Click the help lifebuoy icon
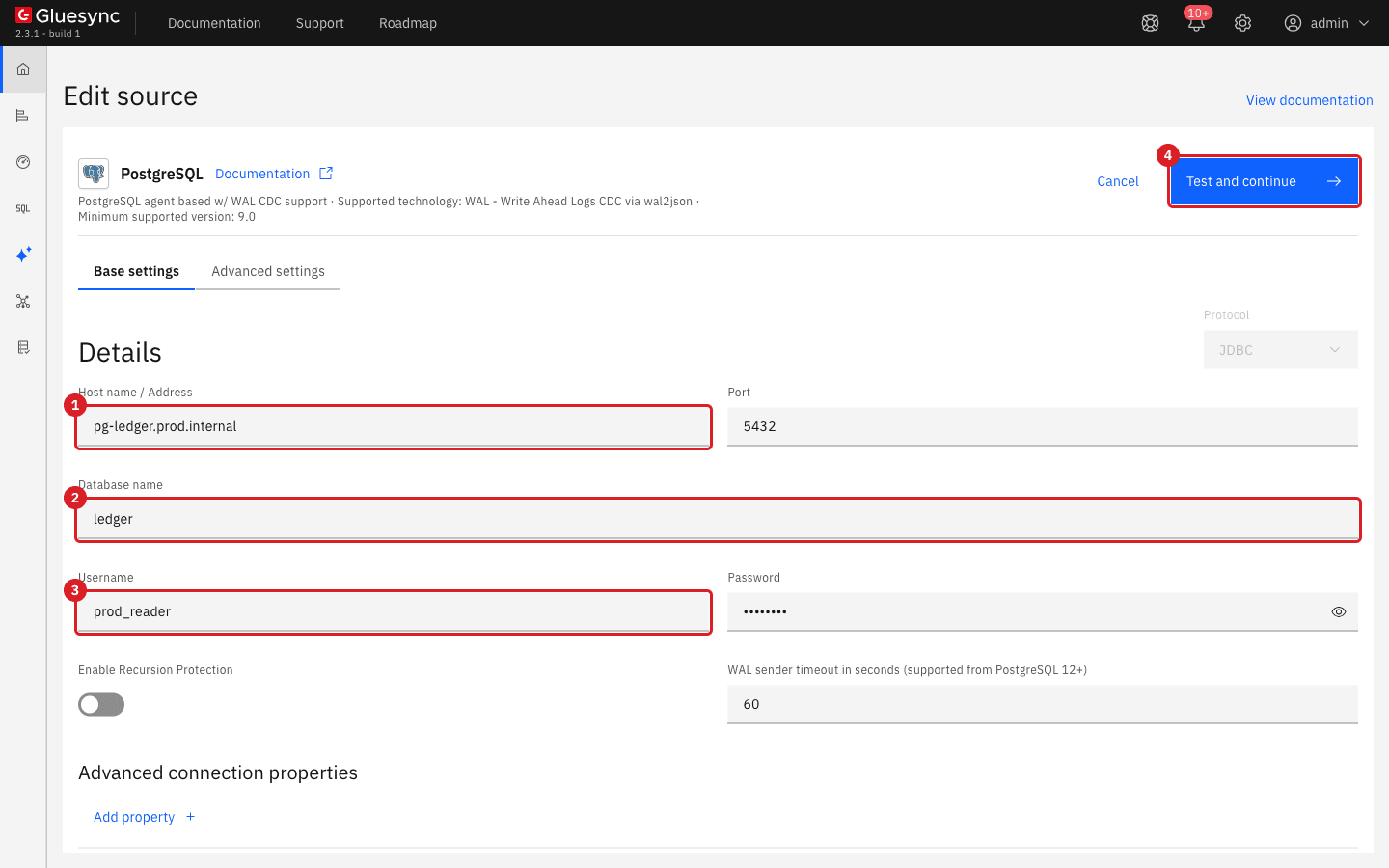1389x868 pixels. [x=1150, y=23]
